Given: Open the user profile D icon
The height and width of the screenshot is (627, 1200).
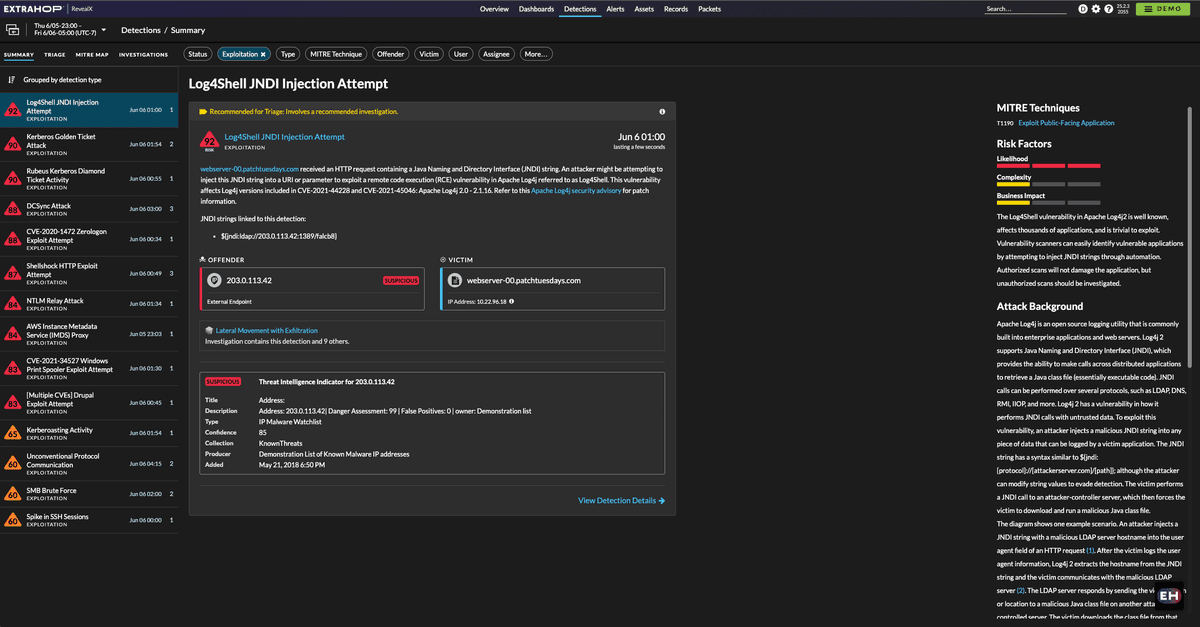Looking at the screenshot, I should click(x=1083, y=9).
